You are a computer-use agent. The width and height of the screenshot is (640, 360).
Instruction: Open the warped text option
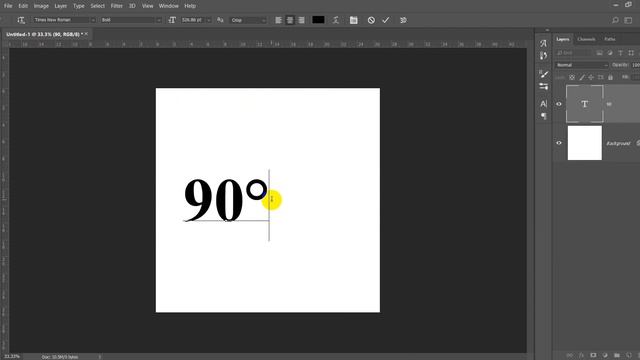coord(336,20)
